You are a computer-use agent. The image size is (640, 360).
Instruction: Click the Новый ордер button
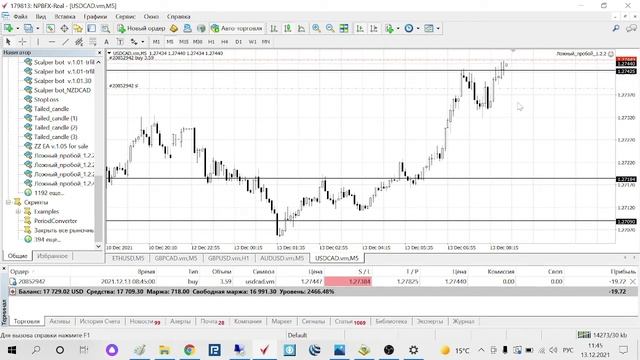click(x=141, y=28)
